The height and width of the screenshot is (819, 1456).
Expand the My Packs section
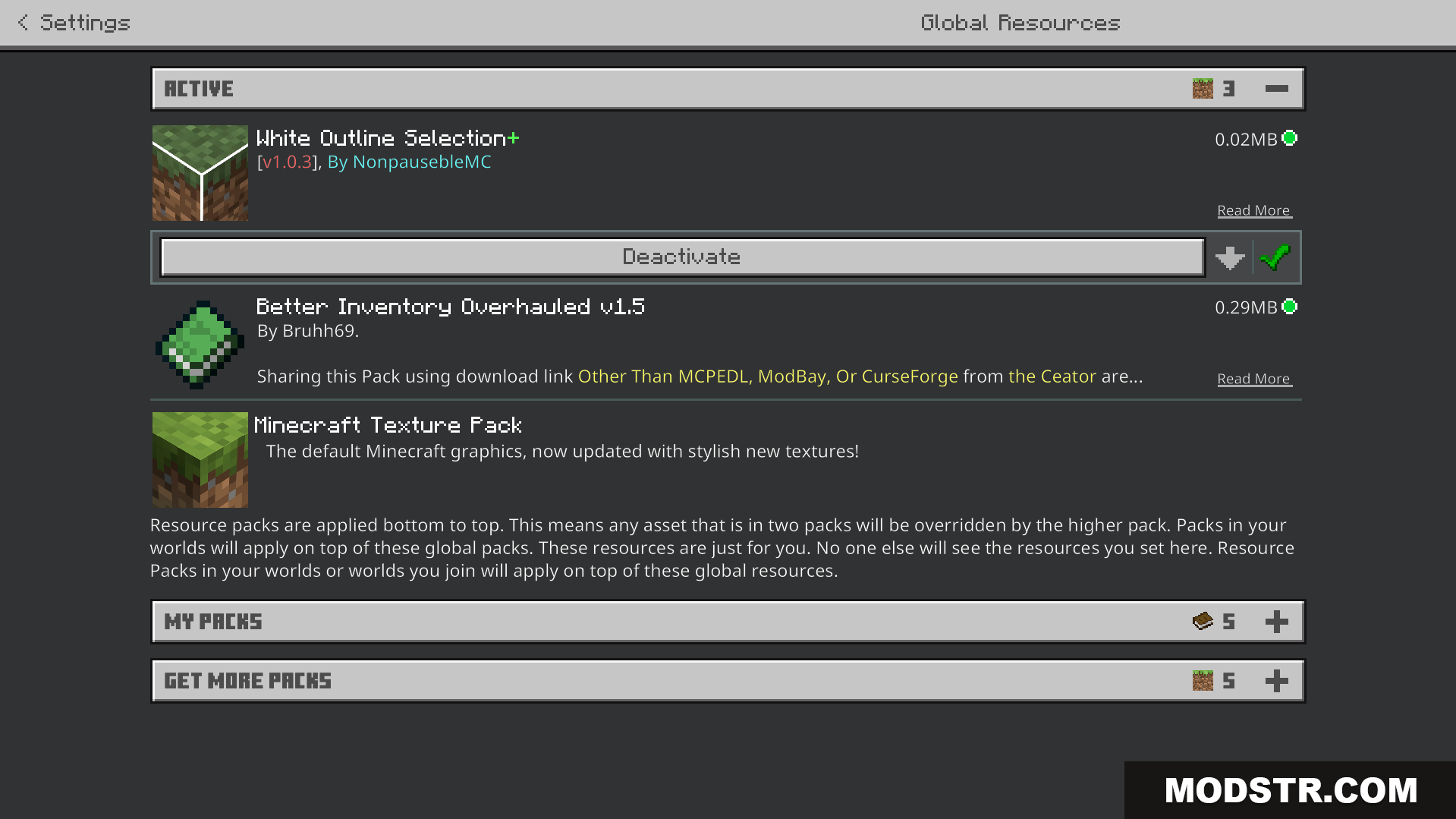coord(1277,622)
